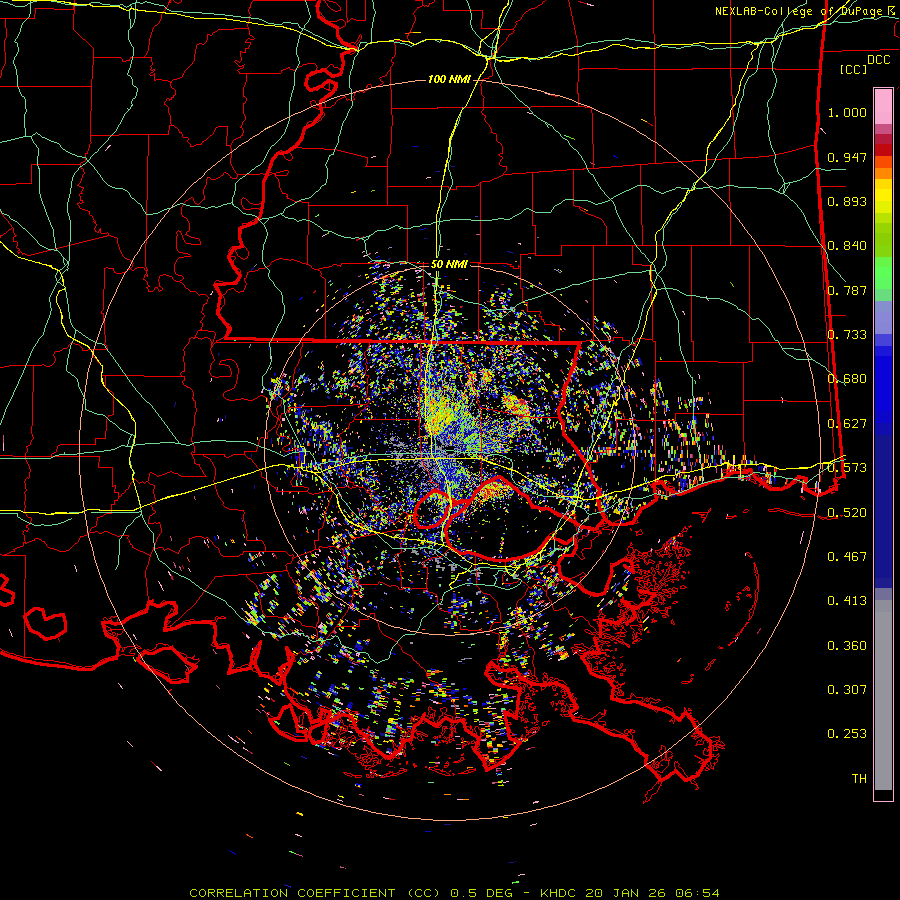Click the 0.680 legend value
Image resolution: width=900 pixels, height=900 pixels.
click(x=847, y=379)
